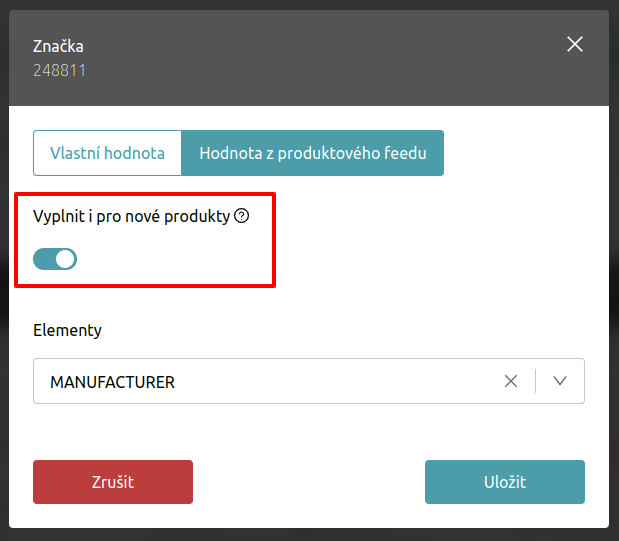Click the Elementy field label
619x541 pixels.
click(67, 330)
